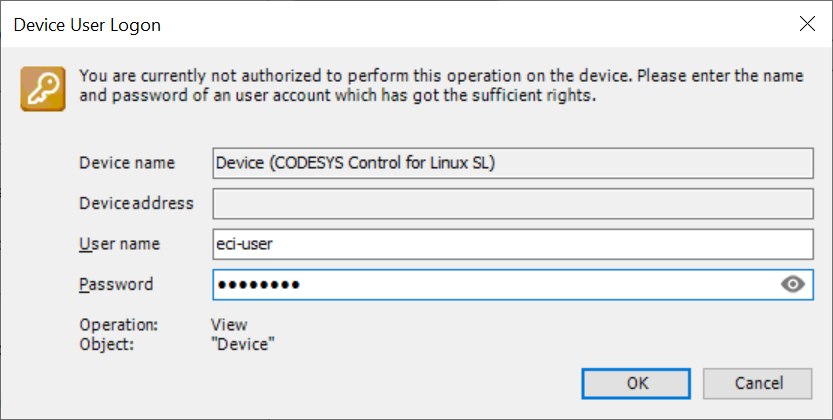Confirm logon with the OK button
This screenshot has height=420, width=833.
(x=636, y=383)
